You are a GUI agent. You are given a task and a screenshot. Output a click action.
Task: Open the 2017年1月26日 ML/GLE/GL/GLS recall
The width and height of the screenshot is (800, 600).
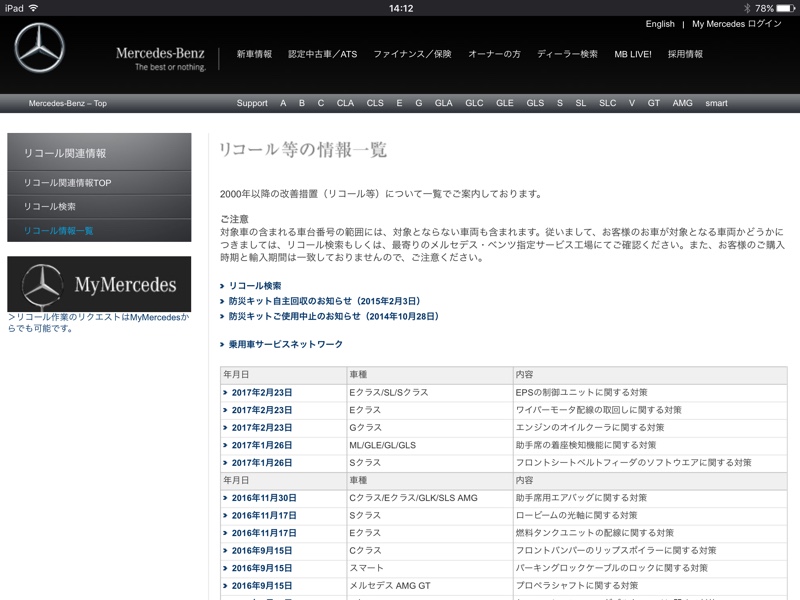(x=262, y=445)
